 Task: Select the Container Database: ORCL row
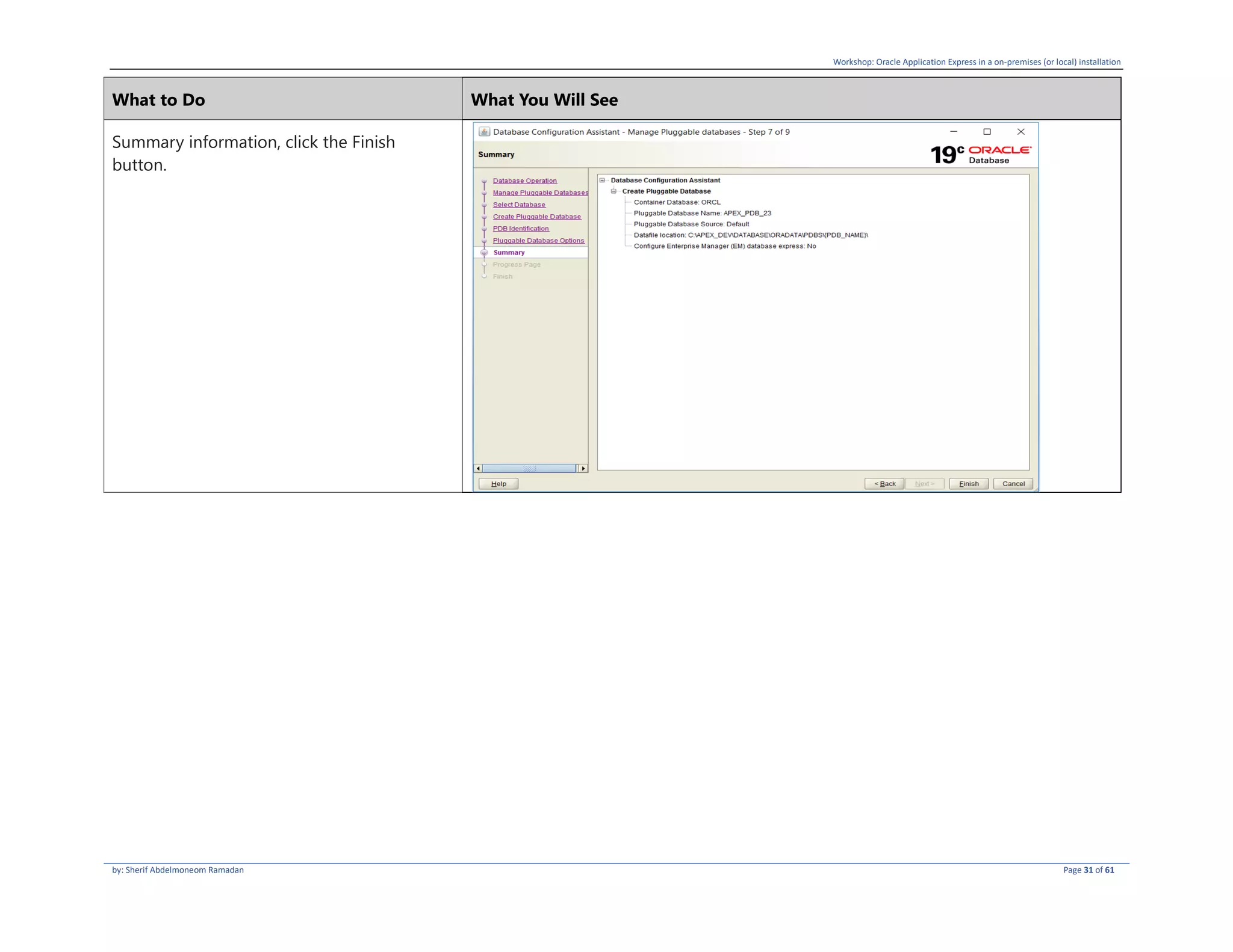pyautogui.click(x=677, y=202)
